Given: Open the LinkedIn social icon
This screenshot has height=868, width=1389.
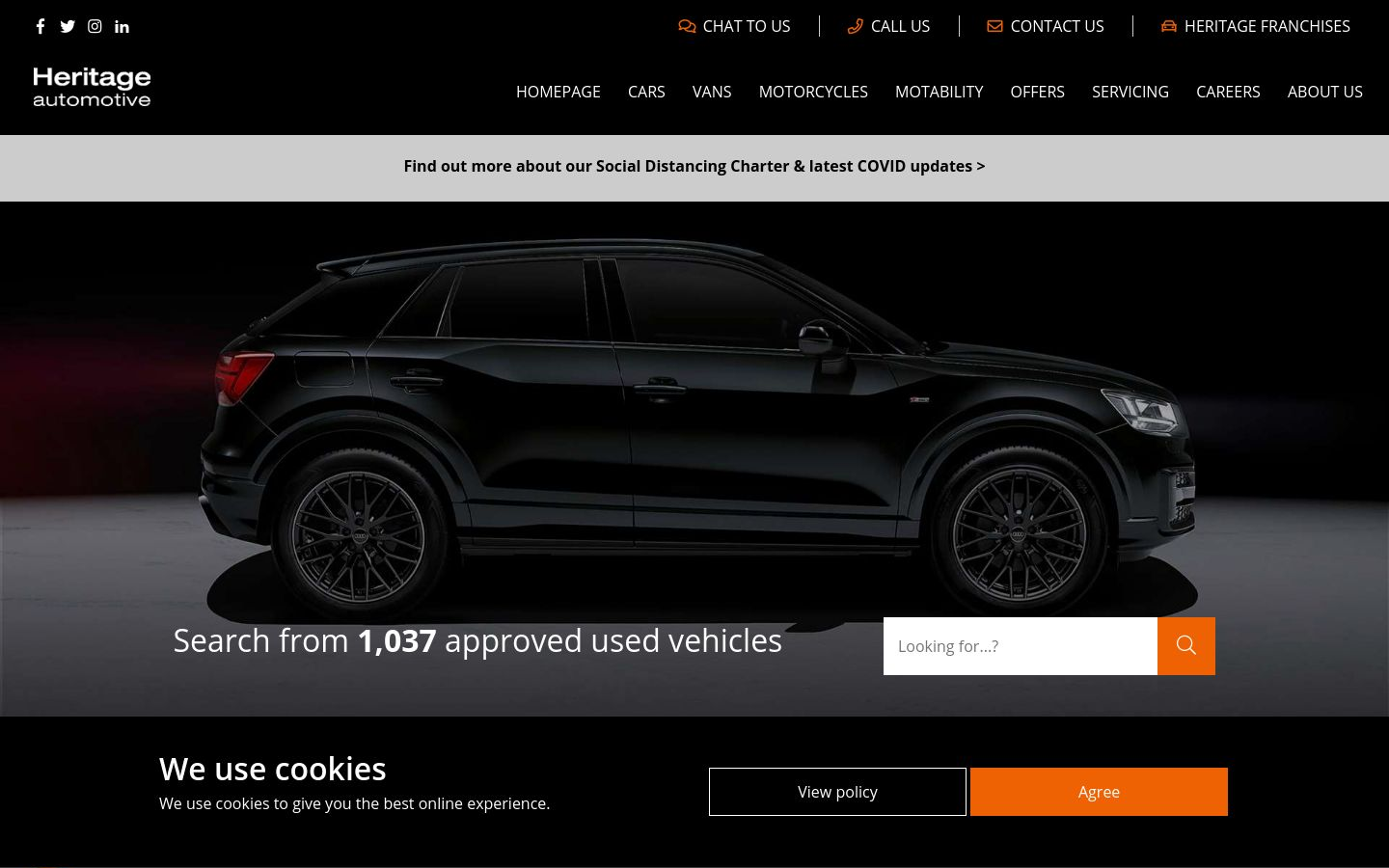Looking at the screenshot, I should [x=122, y=27].
